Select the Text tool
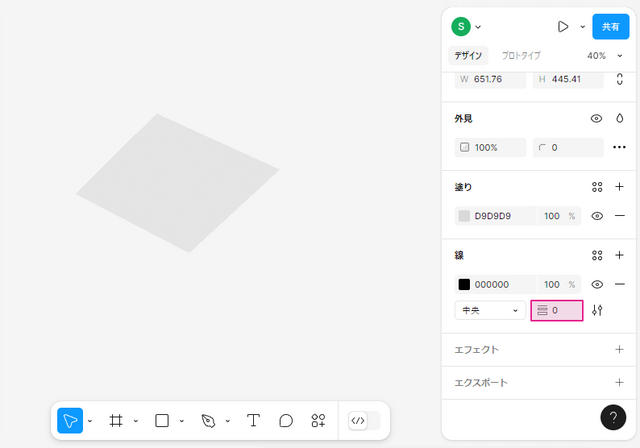Image resolution: width=640 pixels, height=448 pixels. tap(253, 420)
